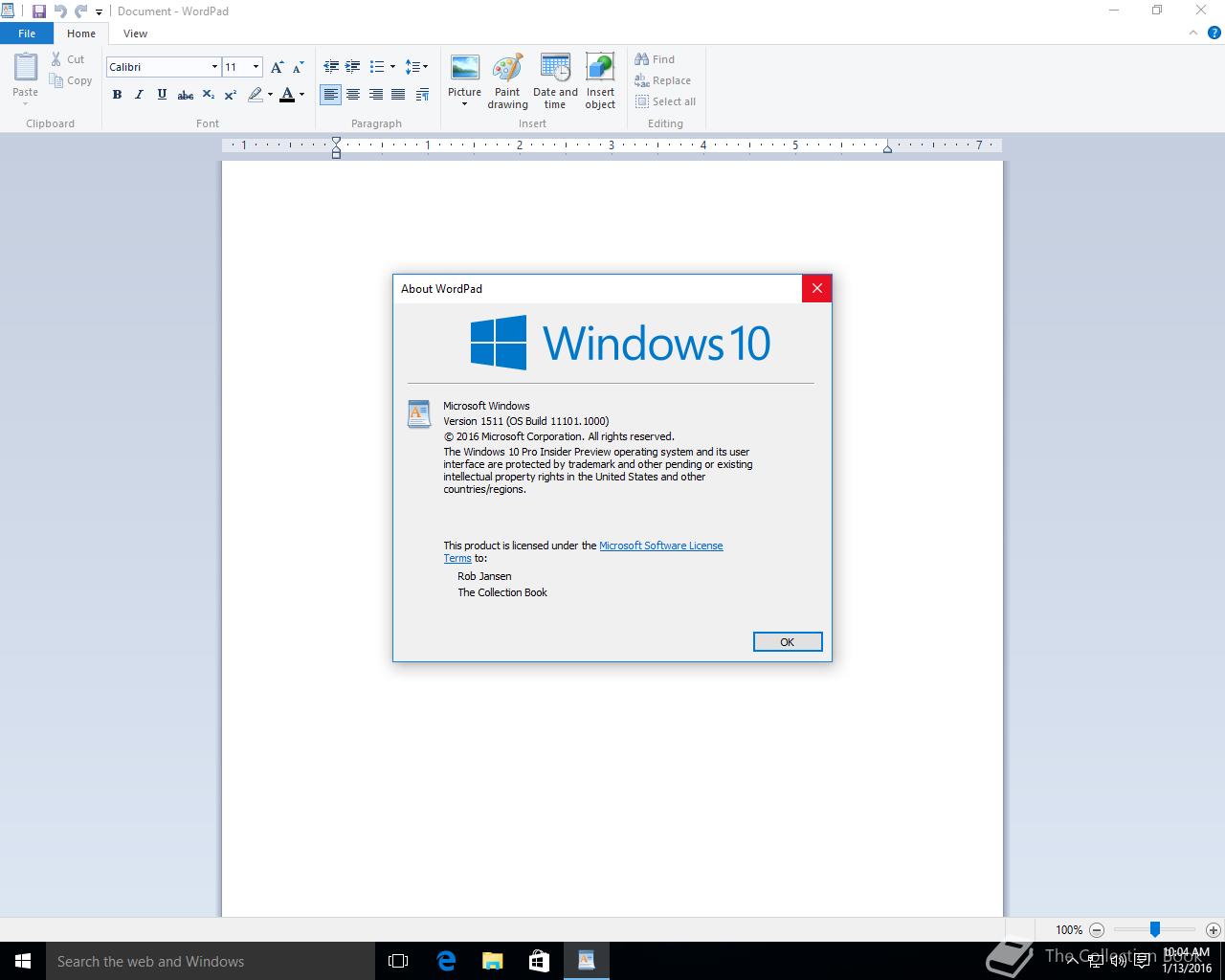Click the Justify alignment icon

tap(397, 95)
